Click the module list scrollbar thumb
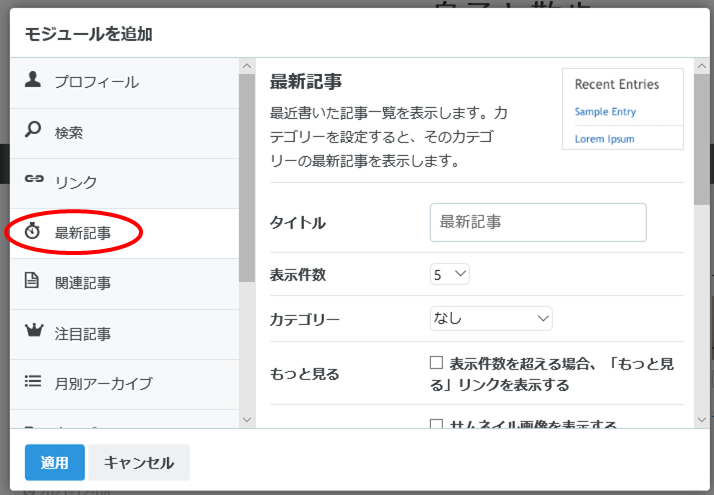The width and height of the screenshot is (714, 495). [247, 178]
